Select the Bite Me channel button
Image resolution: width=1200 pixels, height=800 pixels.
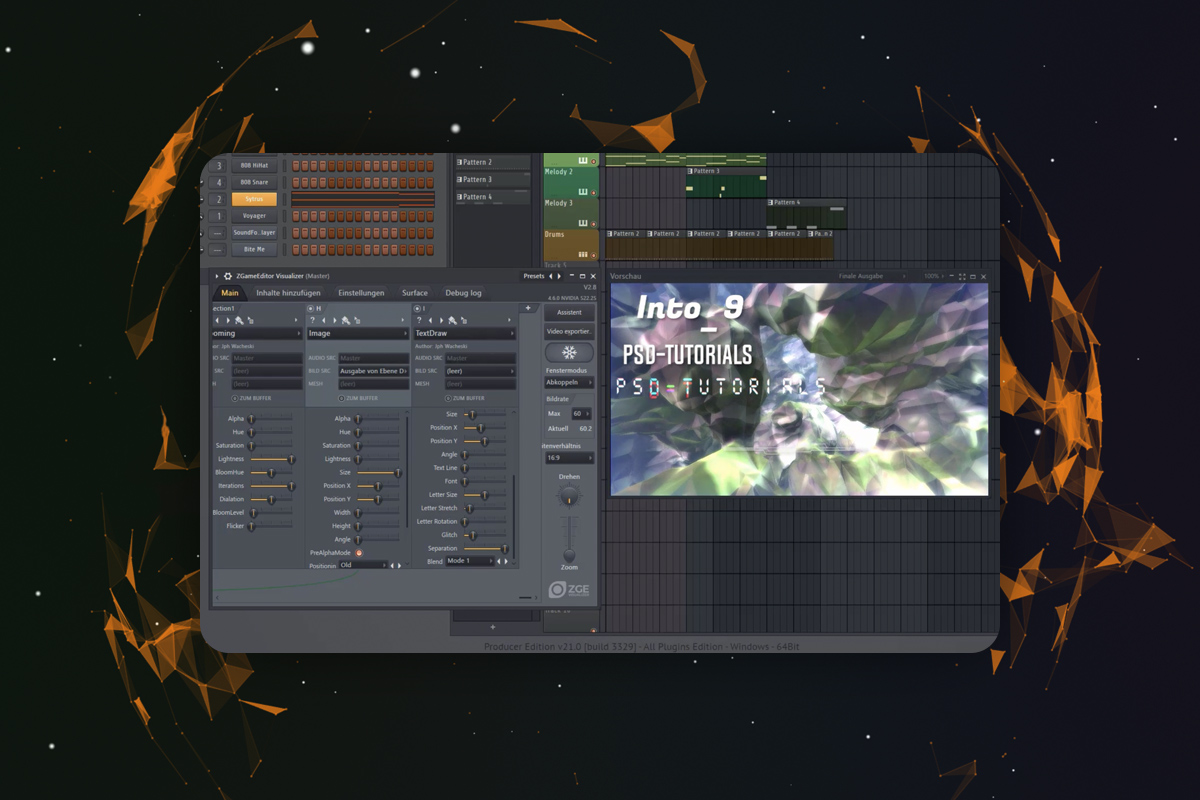(254, 249)
